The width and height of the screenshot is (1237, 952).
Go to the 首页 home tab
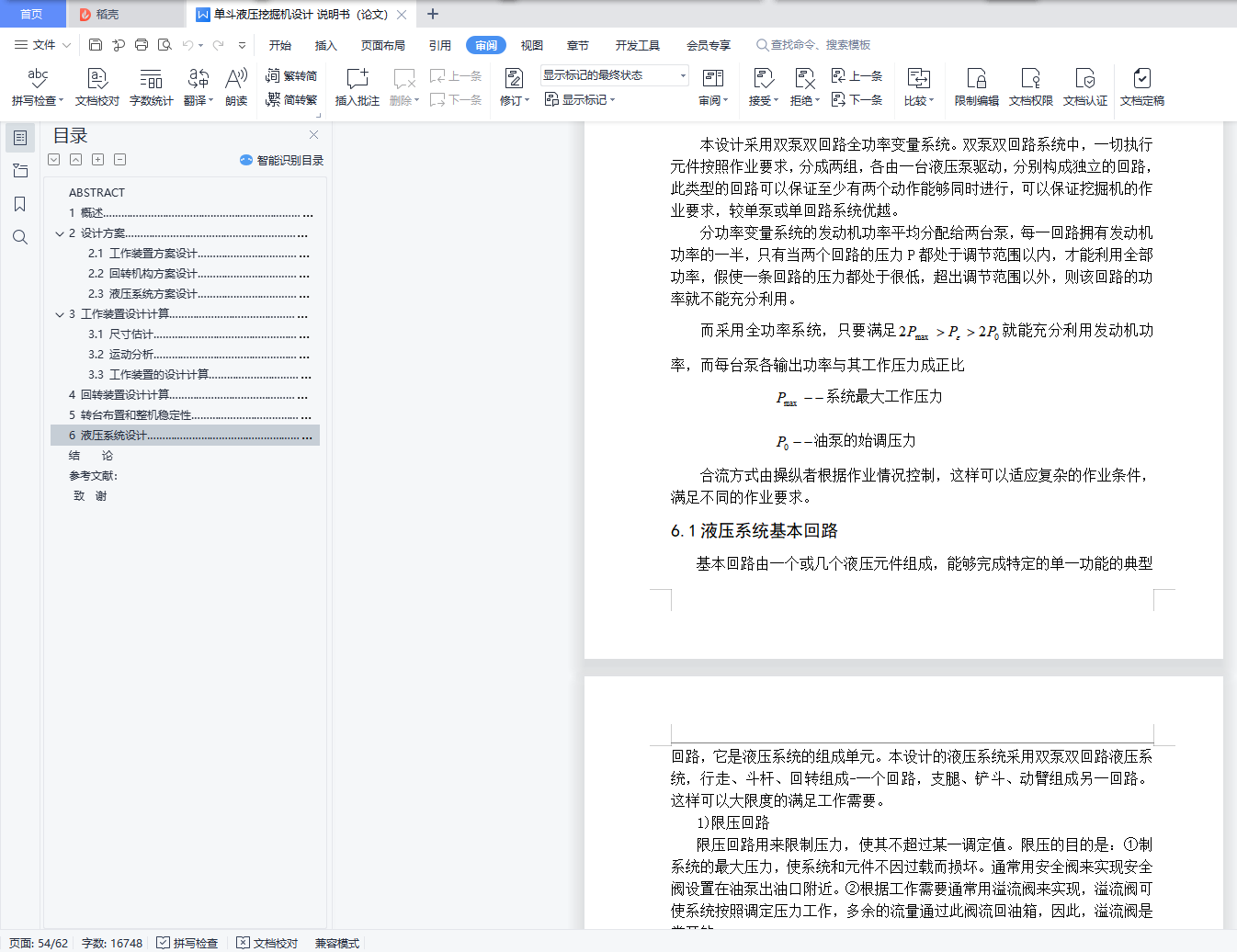pyautogui.click(x=32, y=14)
